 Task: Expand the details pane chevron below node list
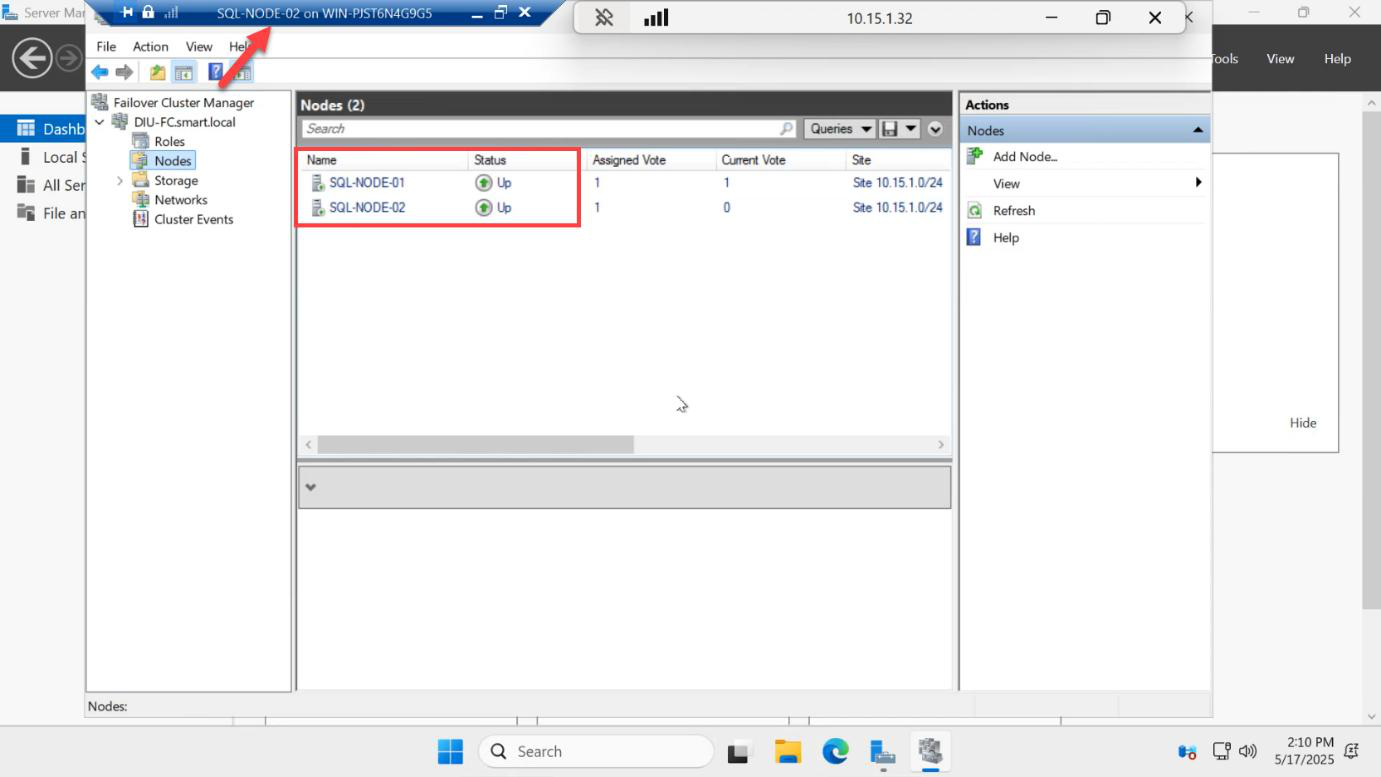click(311, 487)
